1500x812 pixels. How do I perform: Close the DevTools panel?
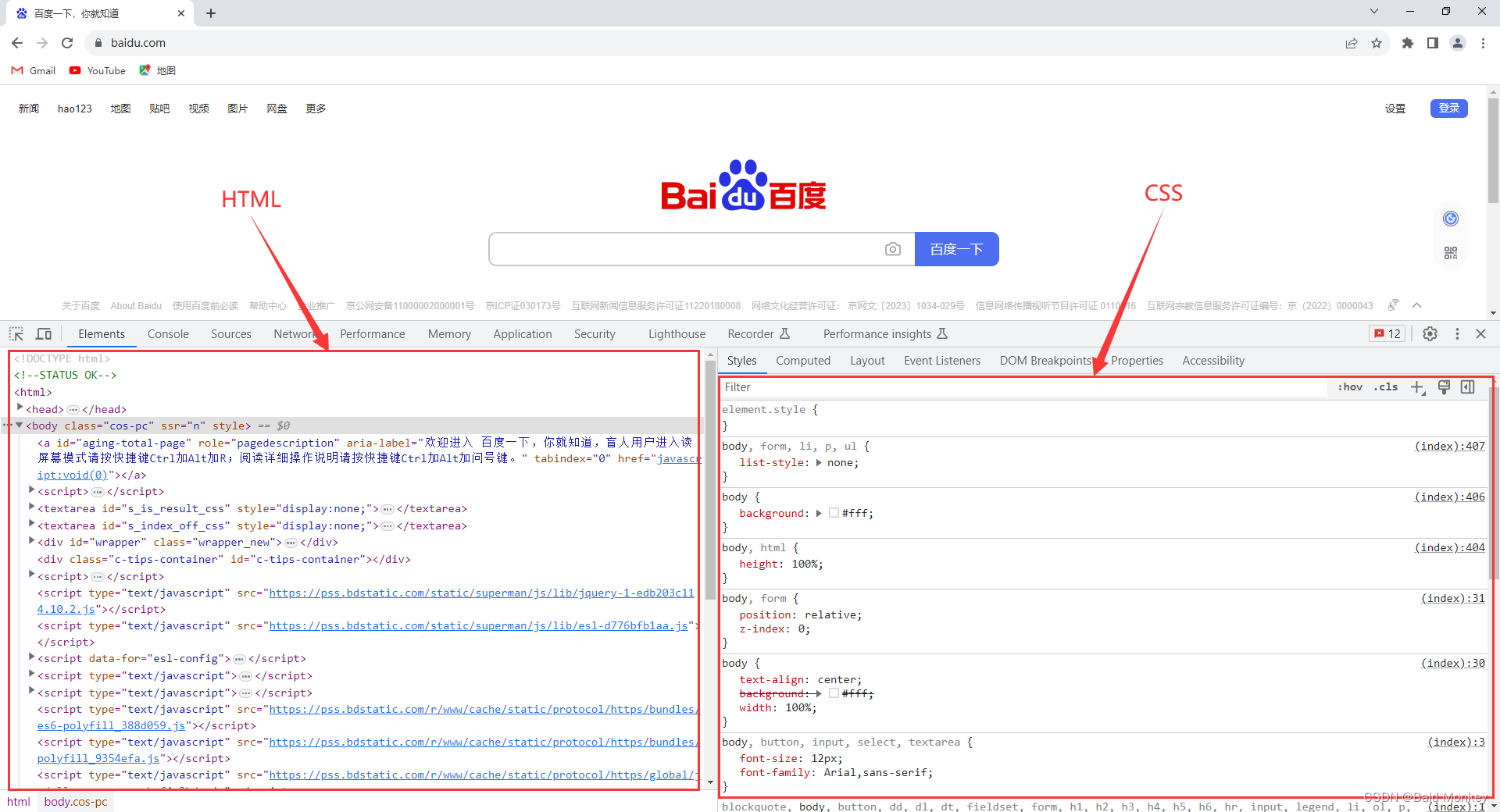point(1480,334)
